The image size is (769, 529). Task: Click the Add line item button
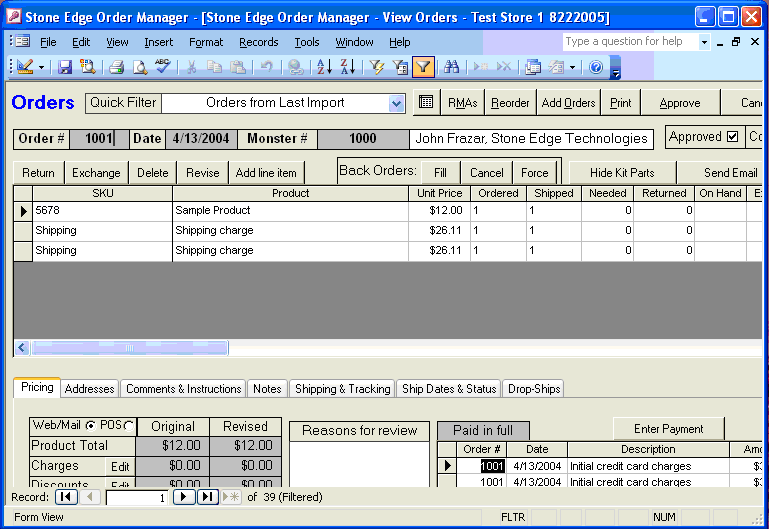point(266,173)
